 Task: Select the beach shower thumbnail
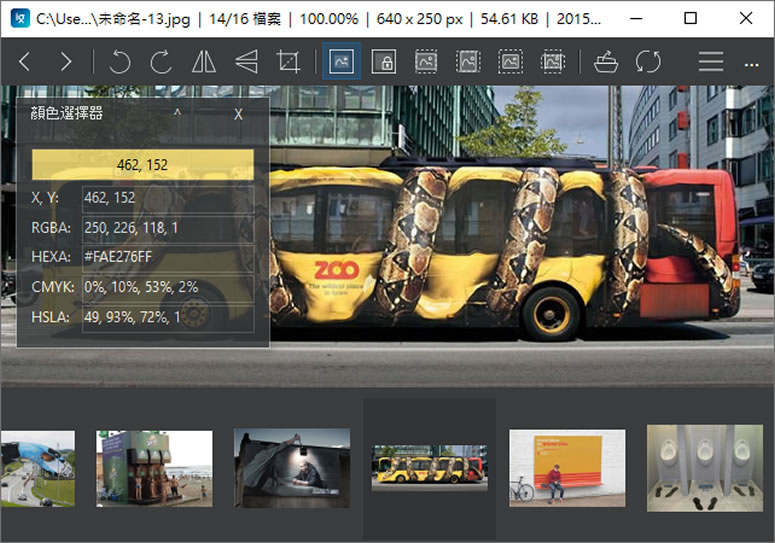(154, 468)
